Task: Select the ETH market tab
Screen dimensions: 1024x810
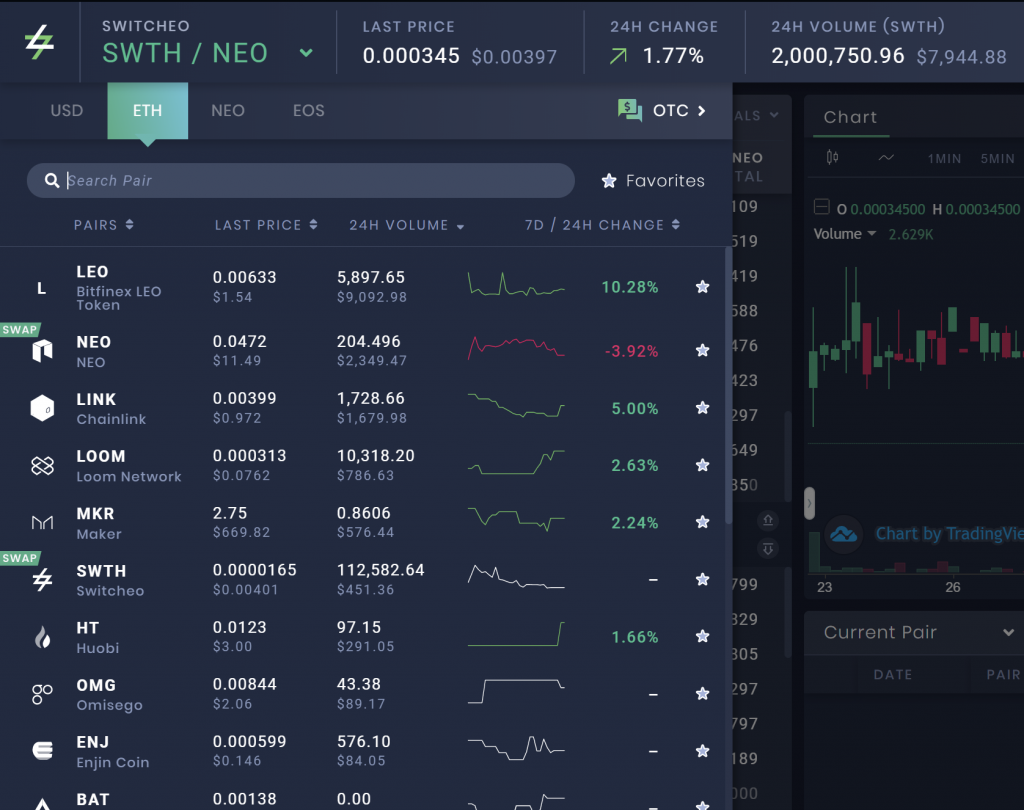Action: tap(148, 110)
